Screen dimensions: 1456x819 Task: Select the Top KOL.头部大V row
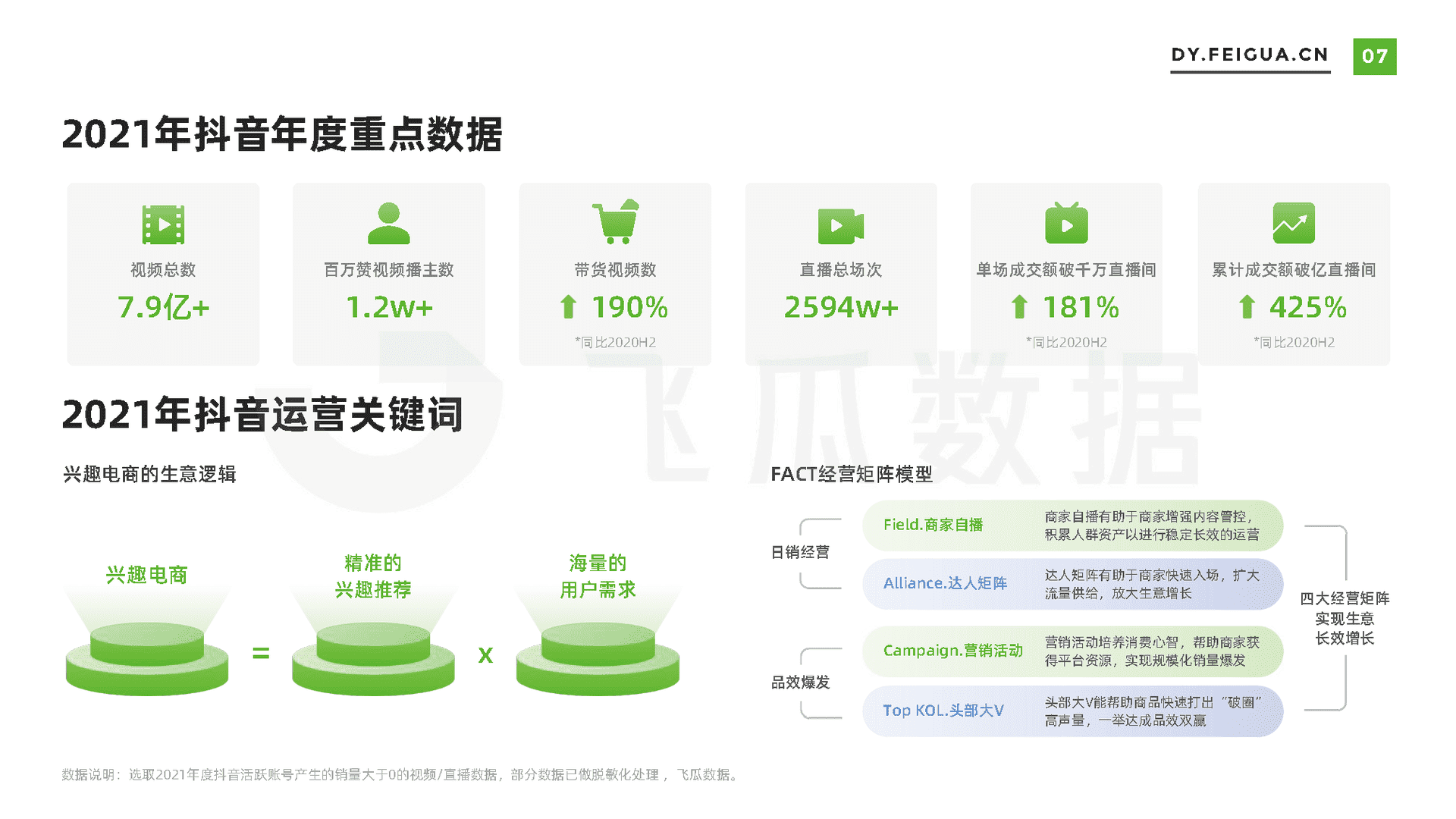click(x=1072, y=711)
